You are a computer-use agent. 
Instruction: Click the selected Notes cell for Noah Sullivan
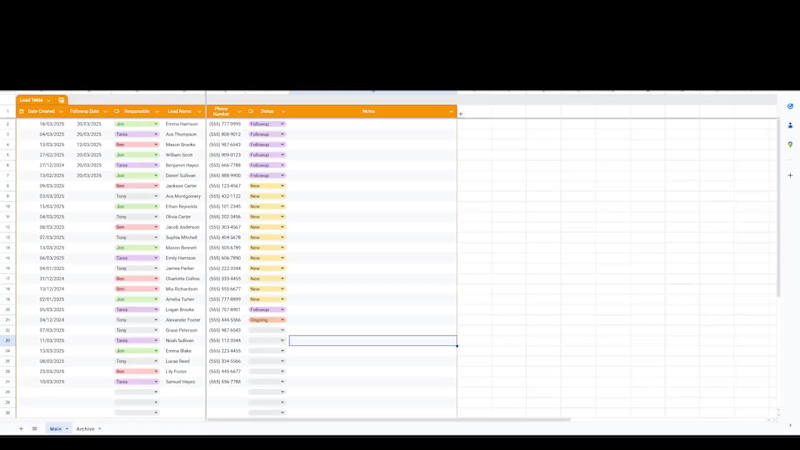click(x=373, y=340)
